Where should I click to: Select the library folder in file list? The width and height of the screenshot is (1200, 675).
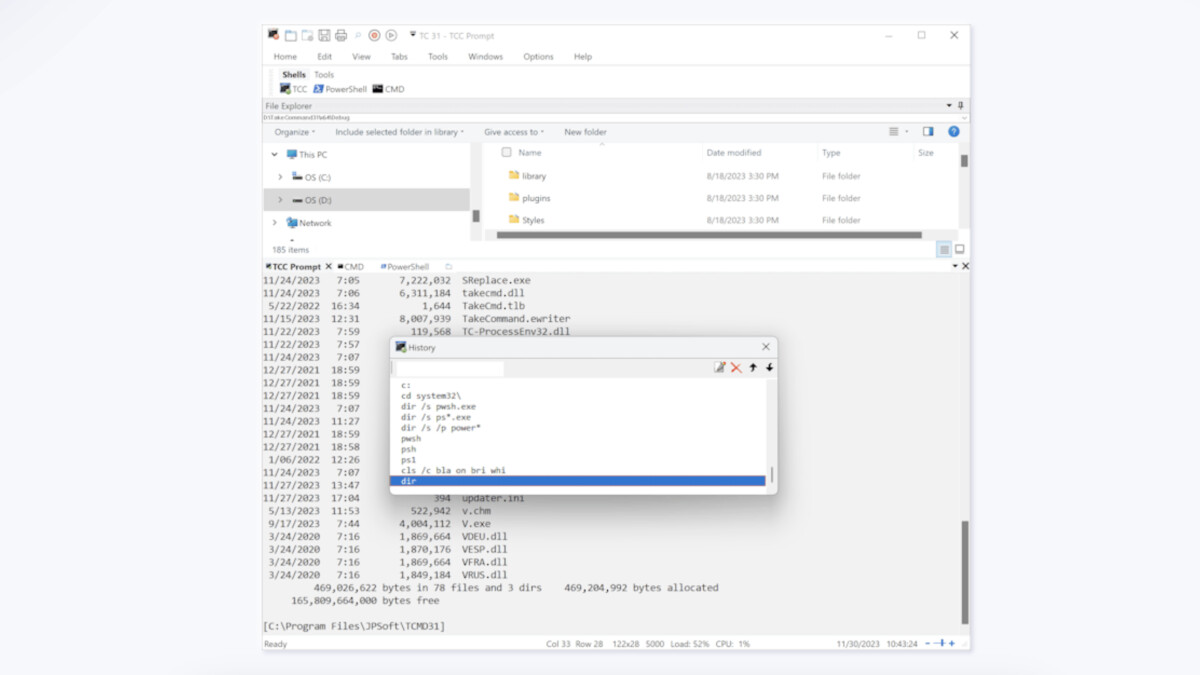click(x=527, y=176)
